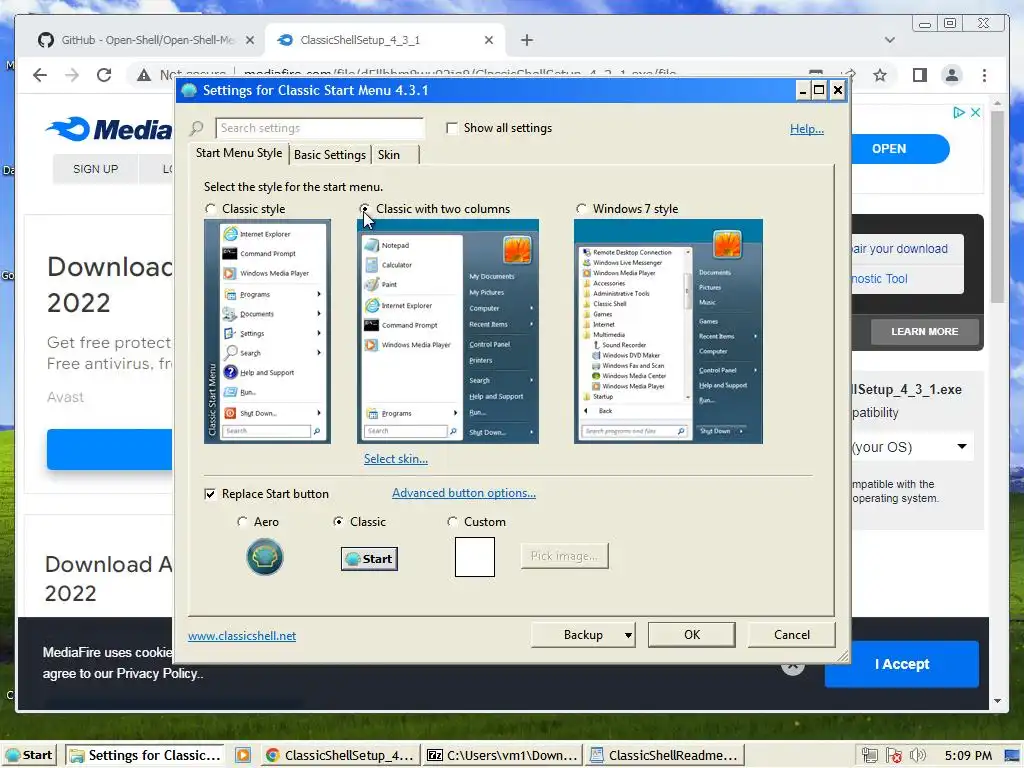
Task: Click the Select skin link
Action: [396, 459]
